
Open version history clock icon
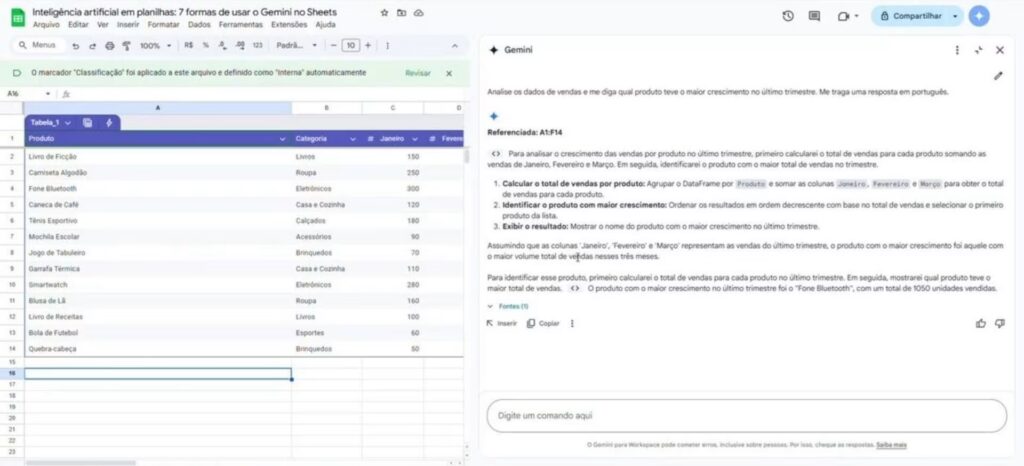tap(788, 16)
